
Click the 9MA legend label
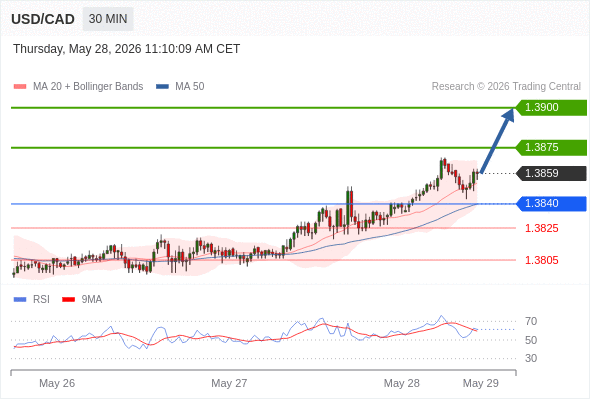pos(92,300)
